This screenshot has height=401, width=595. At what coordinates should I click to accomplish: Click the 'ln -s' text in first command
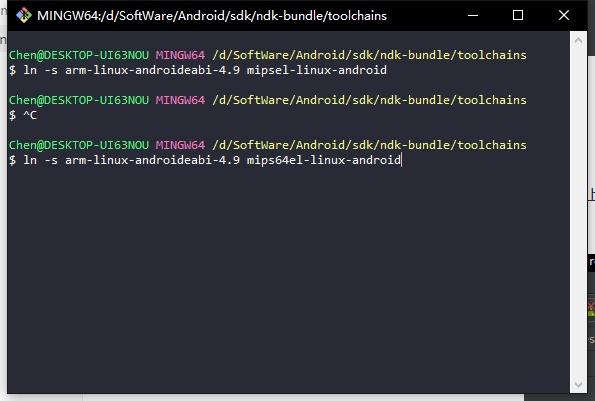tap(41, 70)
